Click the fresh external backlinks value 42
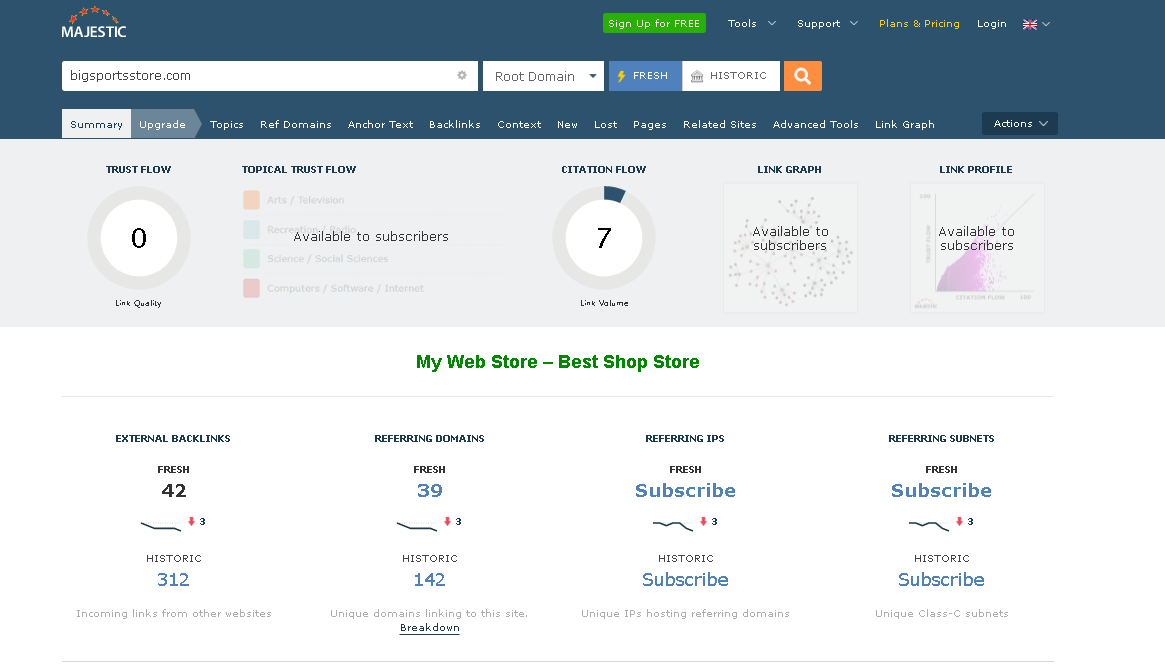Image resolution: width=1165 pixels, height=667 pixels. point(174,490)
